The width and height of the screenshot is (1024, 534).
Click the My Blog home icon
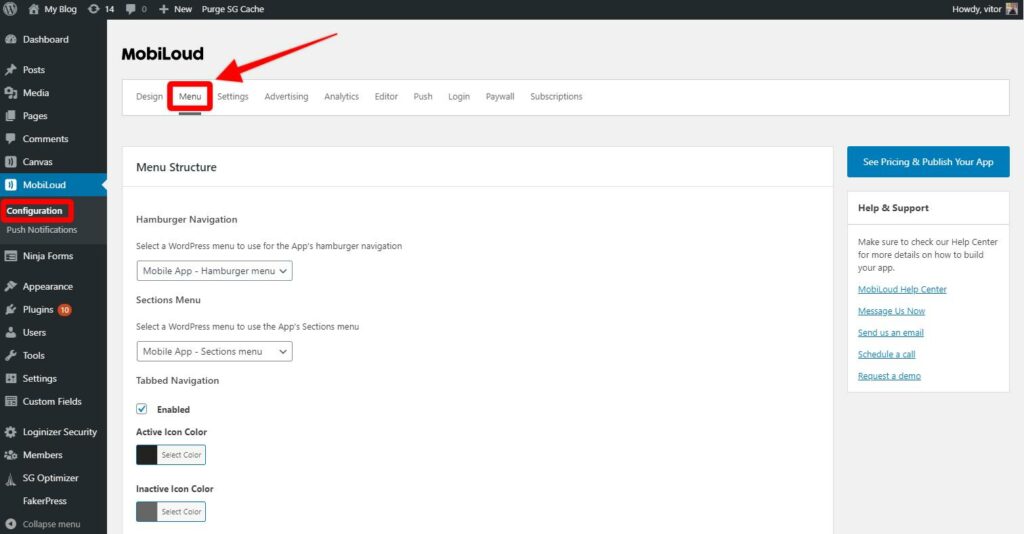(34, 9)
